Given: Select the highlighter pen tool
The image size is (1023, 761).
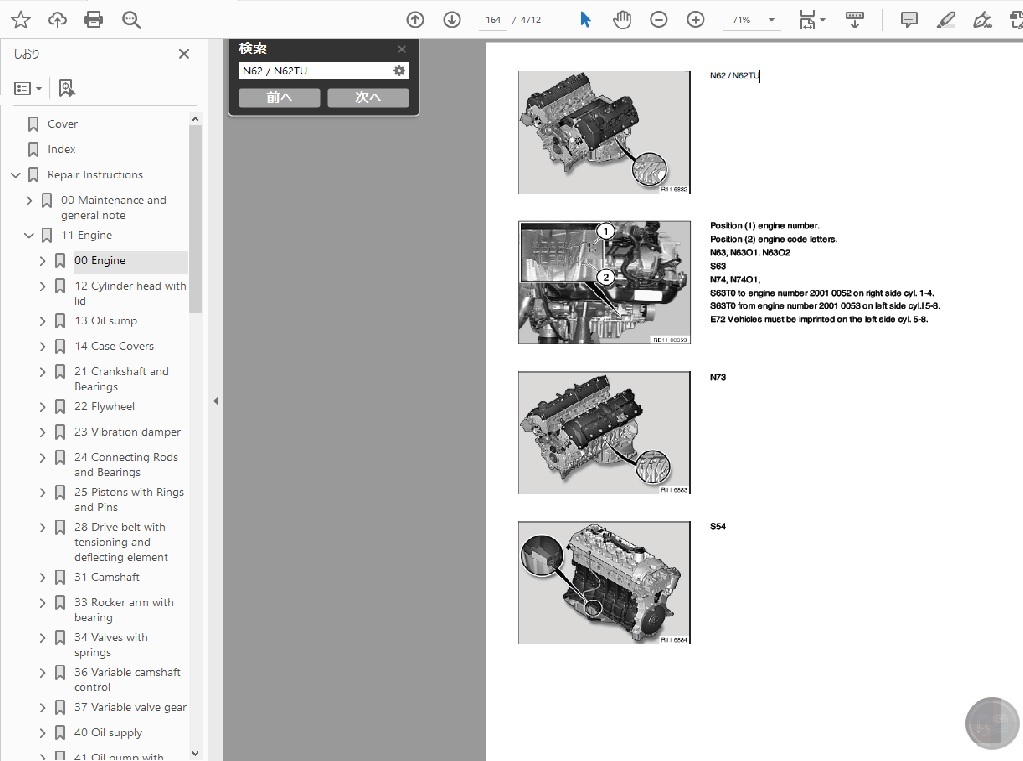Looking at the screenshot, I should point(945,20).
